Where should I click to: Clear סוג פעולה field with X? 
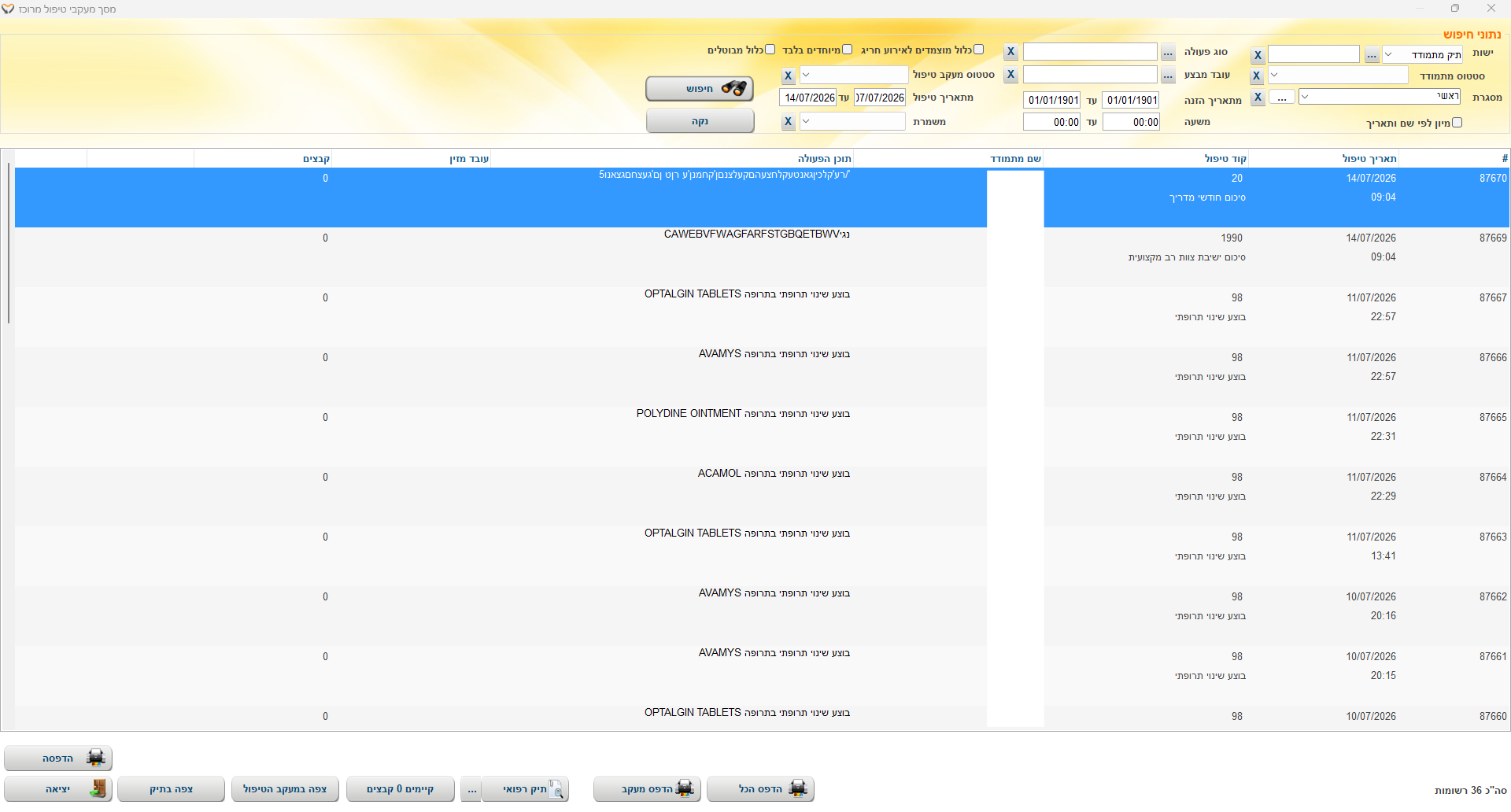(x=1011, y=52)
